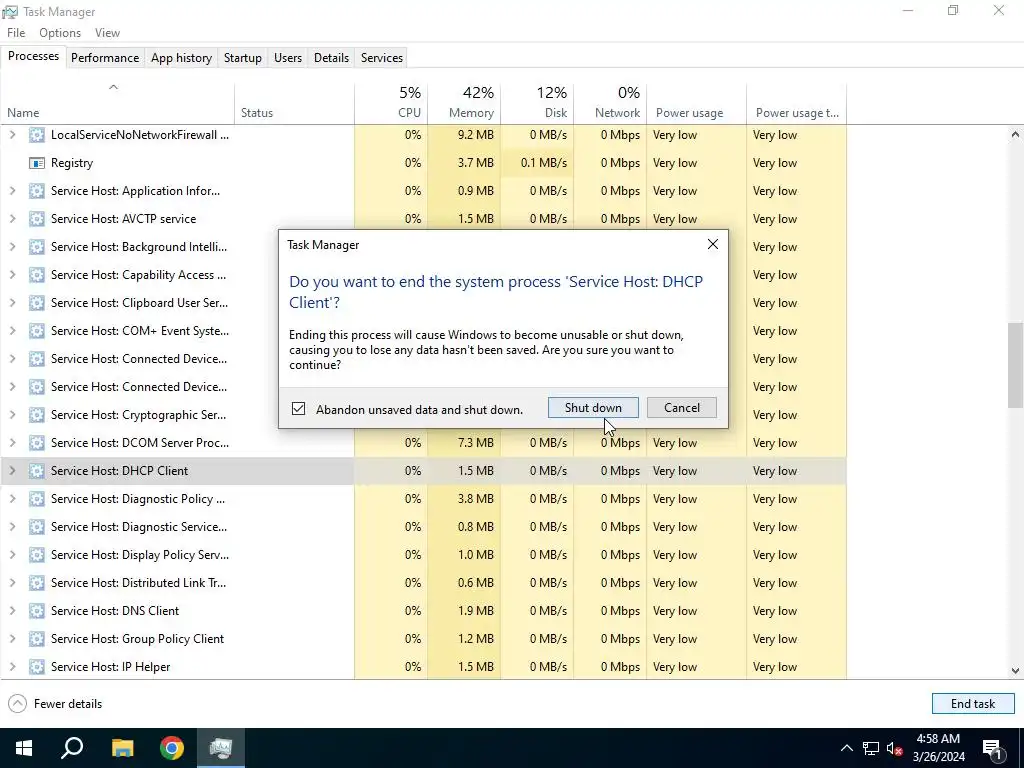
Task: Expand the LocalServiceNoNetworkFirewall process group
Action: [12, 135]
